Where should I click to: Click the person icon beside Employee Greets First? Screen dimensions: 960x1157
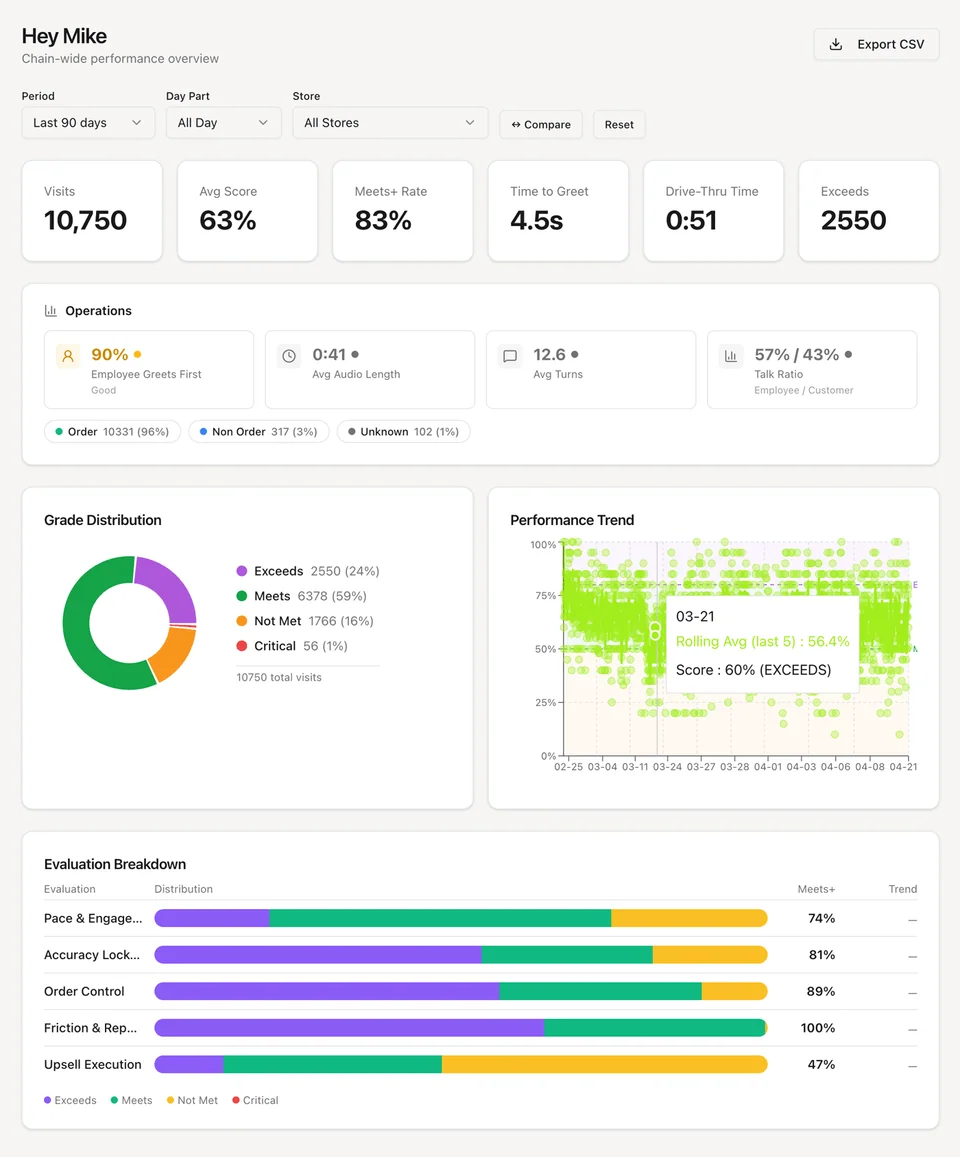pos(68,356)
